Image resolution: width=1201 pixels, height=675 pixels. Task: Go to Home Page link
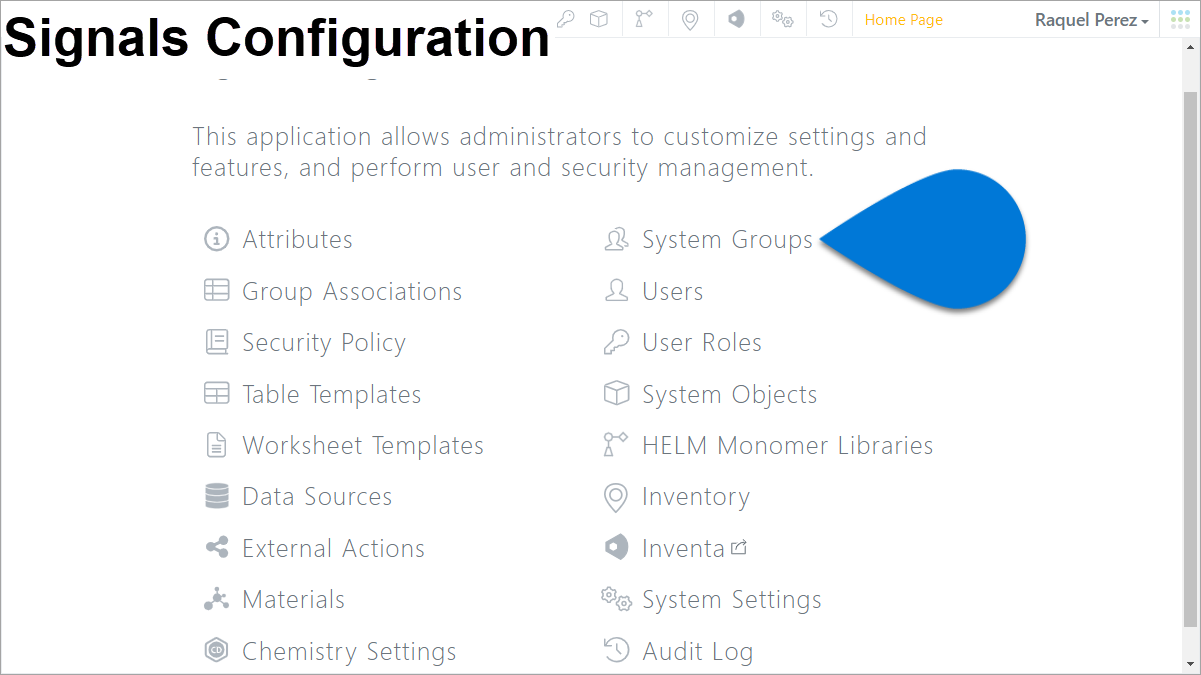coord(903,20)
